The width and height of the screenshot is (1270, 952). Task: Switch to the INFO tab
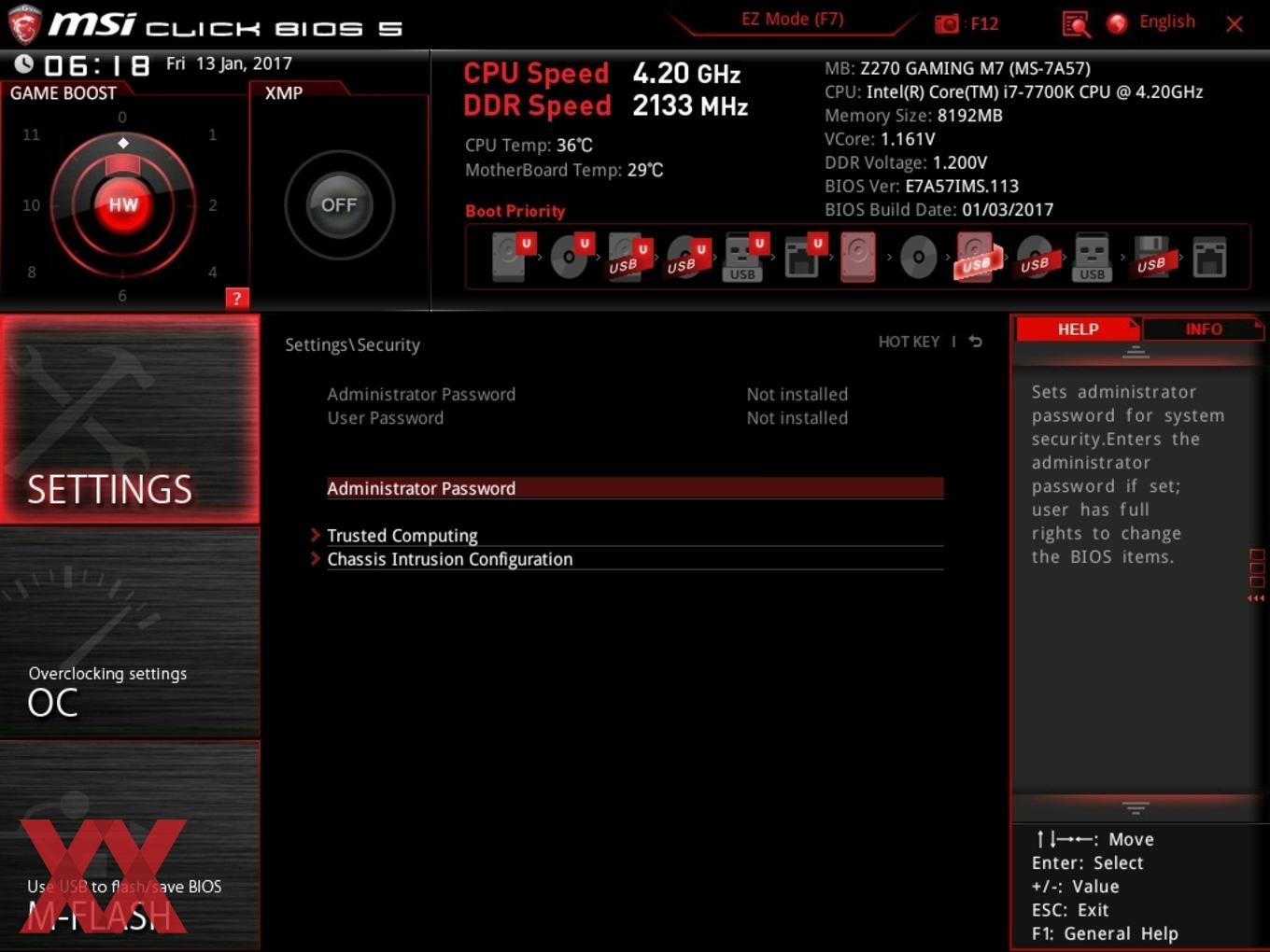[x=1203, y=329]
